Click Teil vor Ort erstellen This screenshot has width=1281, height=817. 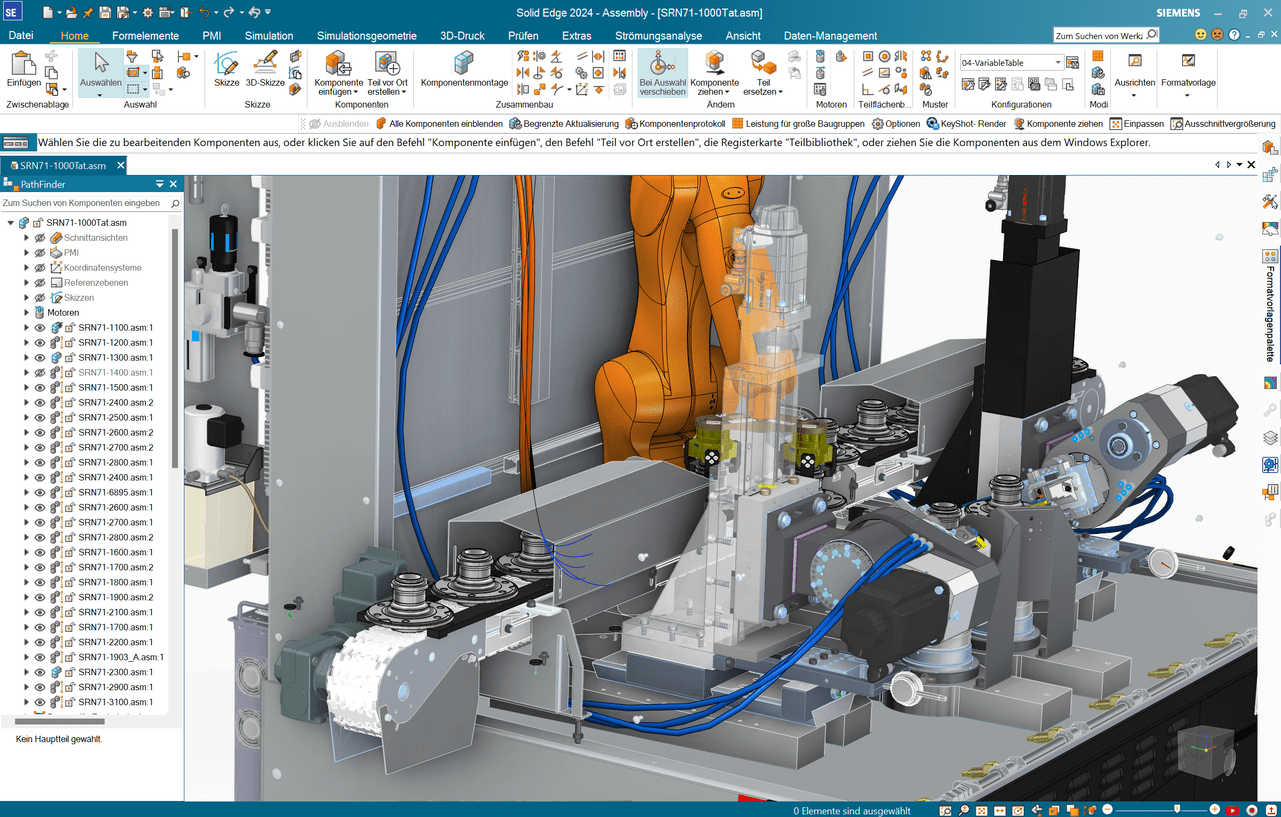click(387, 72)
